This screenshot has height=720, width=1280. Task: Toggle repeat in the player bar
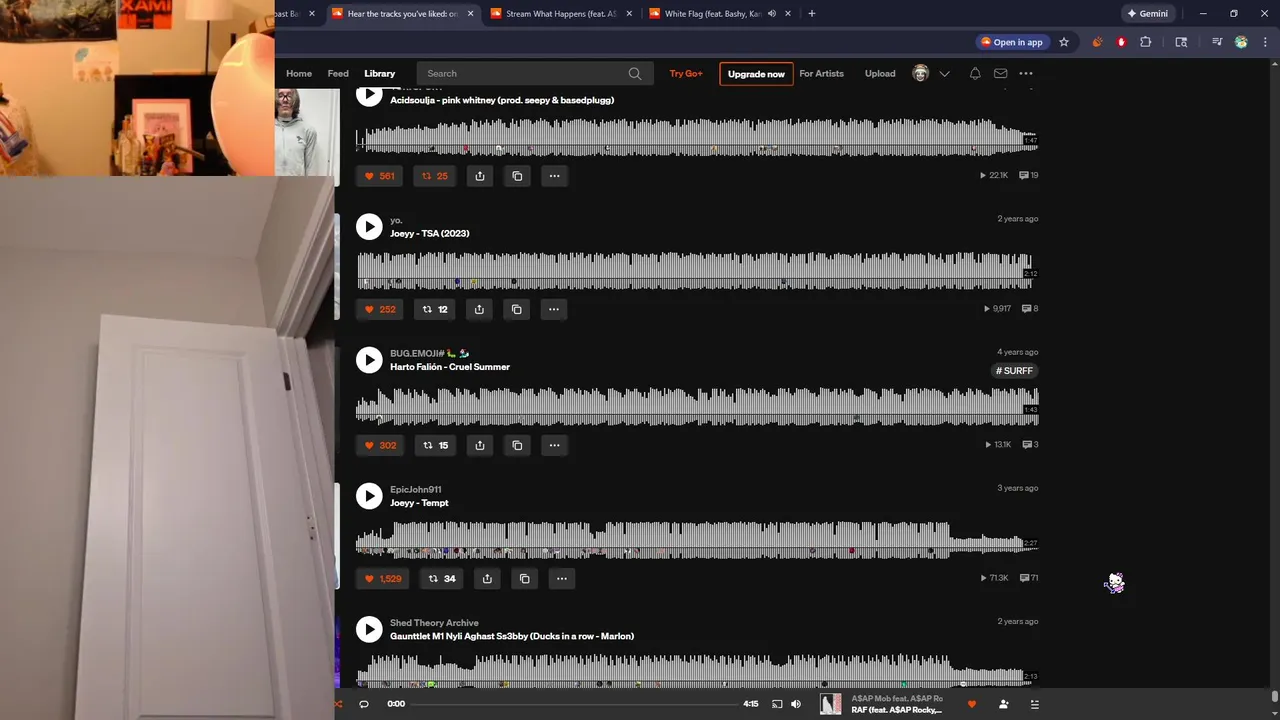click(364, 704)
